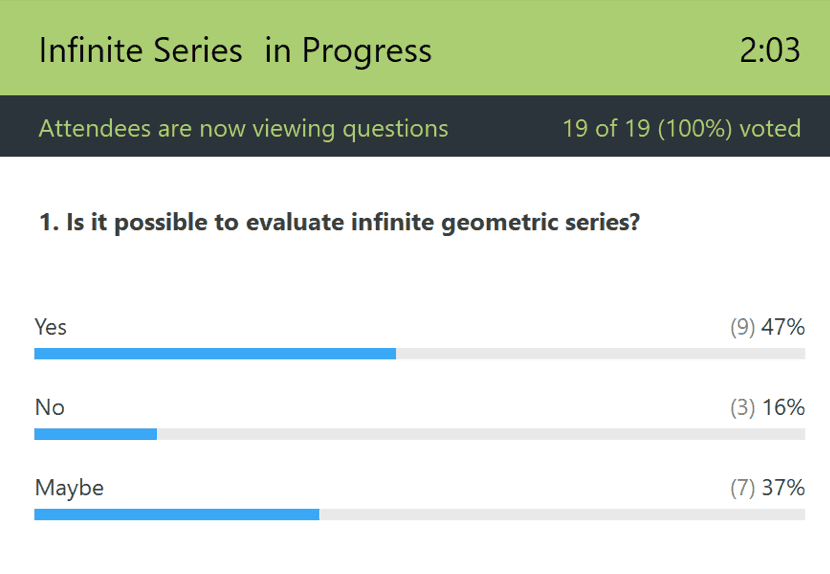
Task: Click the question number '1.' before the question
Action: pos(48,223)
